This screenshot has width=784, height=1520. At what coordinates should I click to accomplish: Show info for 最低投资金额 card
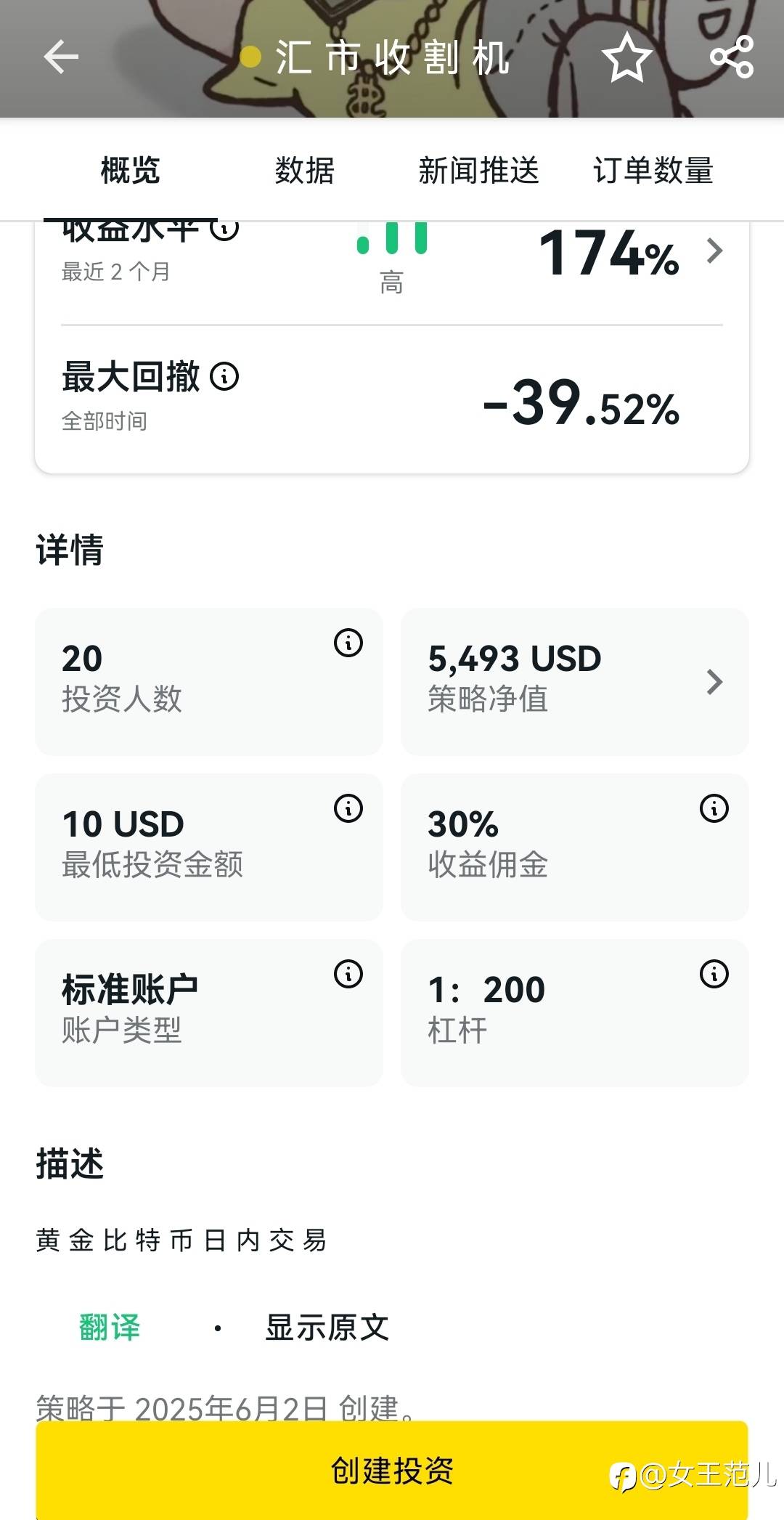[348, 808]
